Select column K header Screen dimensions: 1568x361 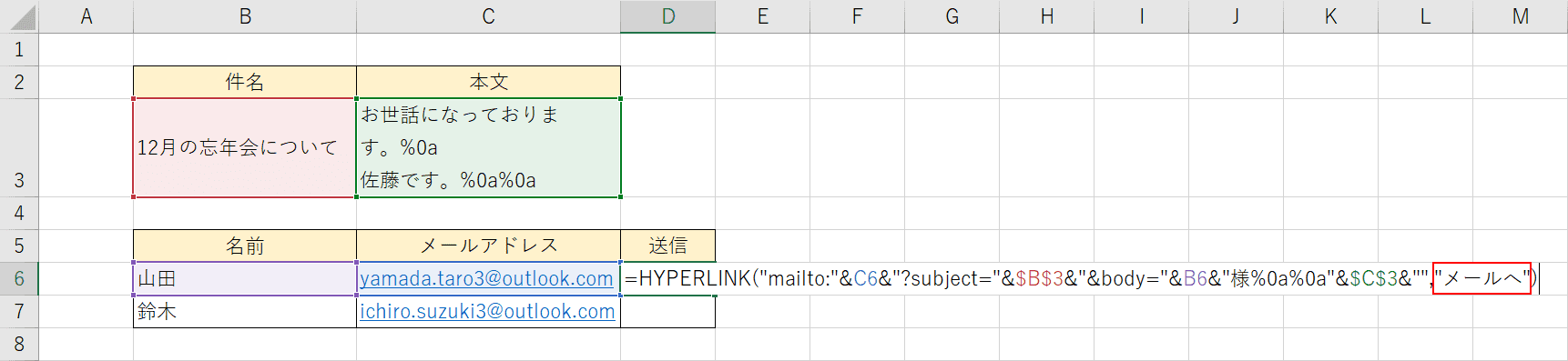click(x=1331, y=16)
